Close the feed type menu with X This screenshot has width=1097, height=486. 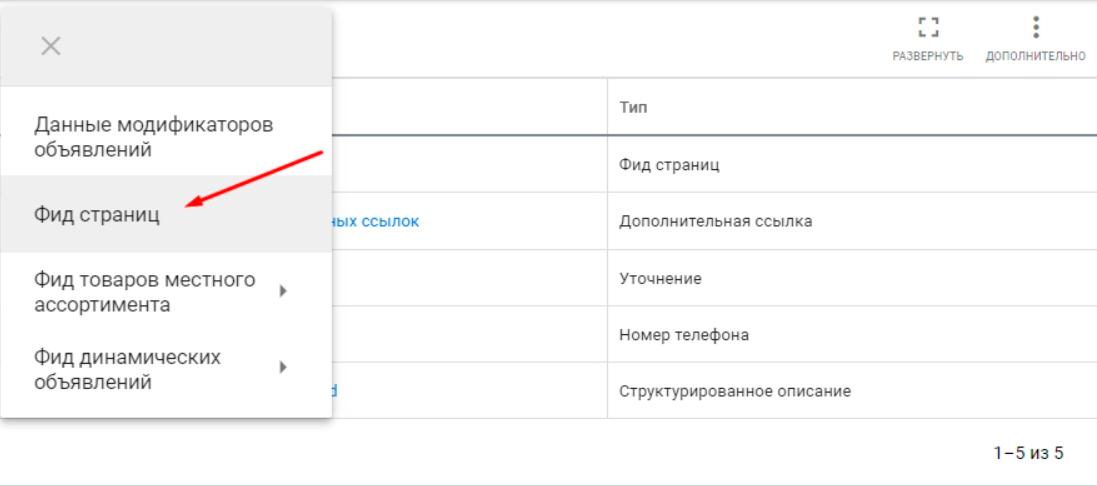click(x=51, y=47)
